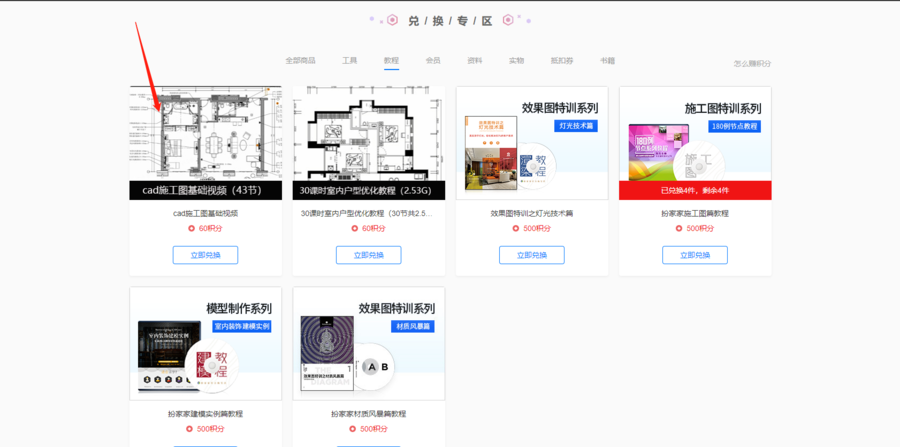Open the 会员 tab
The width and height of the screenshot is (900, 447).
click(x=433, y=60)
